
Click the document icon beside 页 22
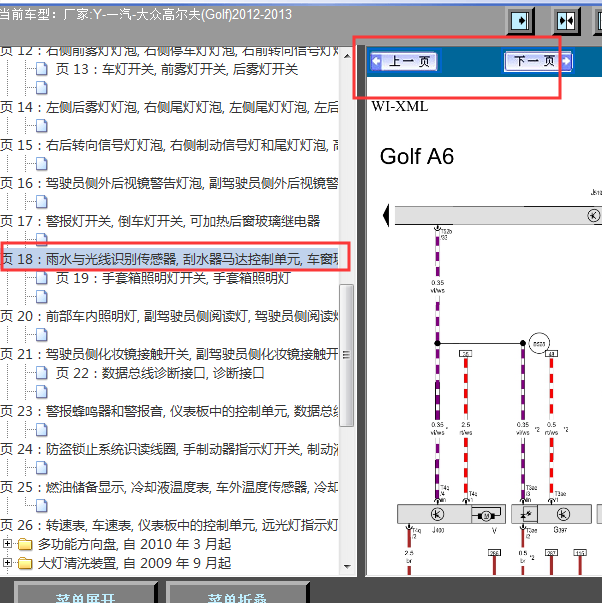[x=42, y=373]
